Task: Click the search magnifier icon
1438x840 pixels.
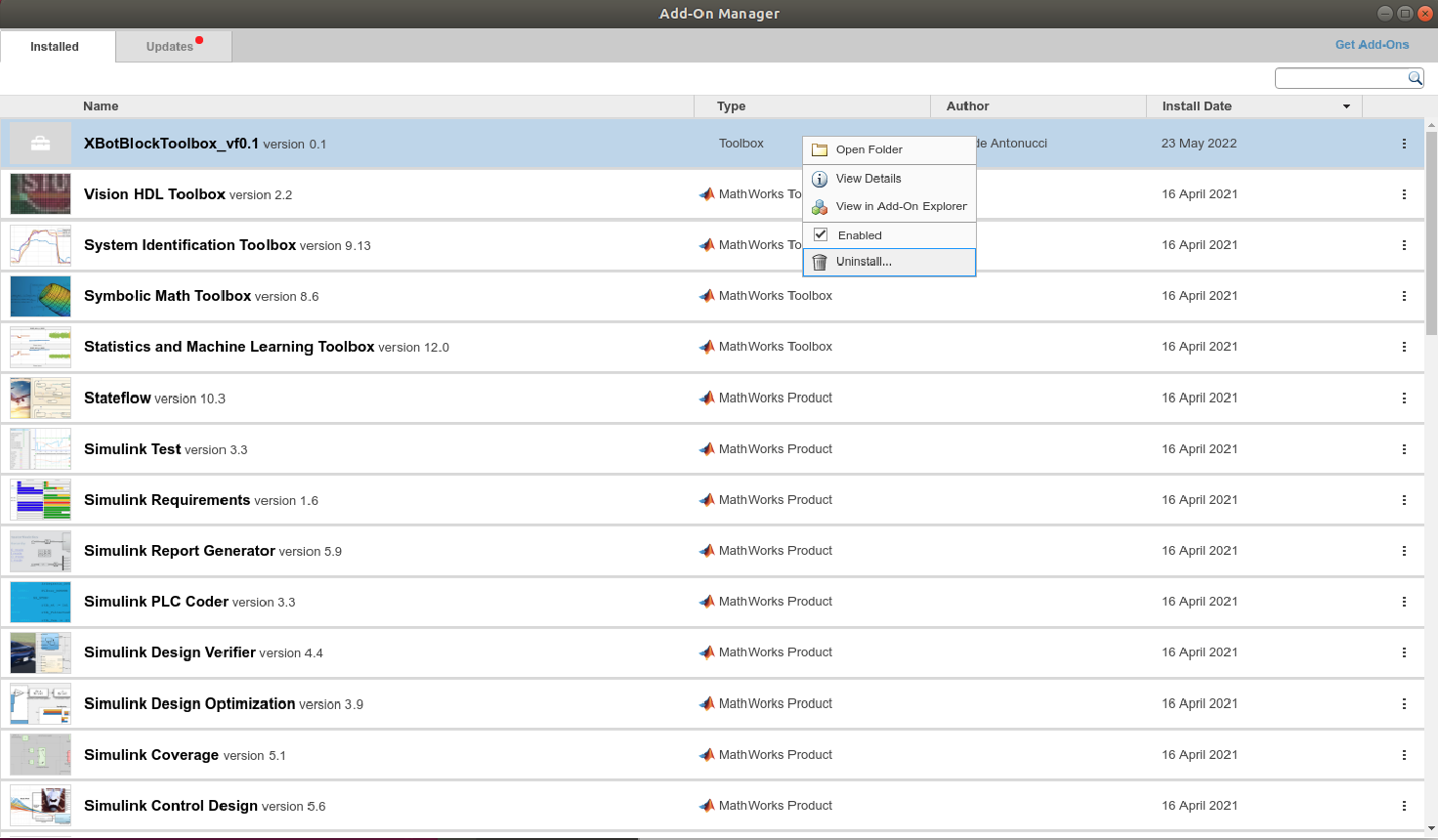Action: [1415, 78]
